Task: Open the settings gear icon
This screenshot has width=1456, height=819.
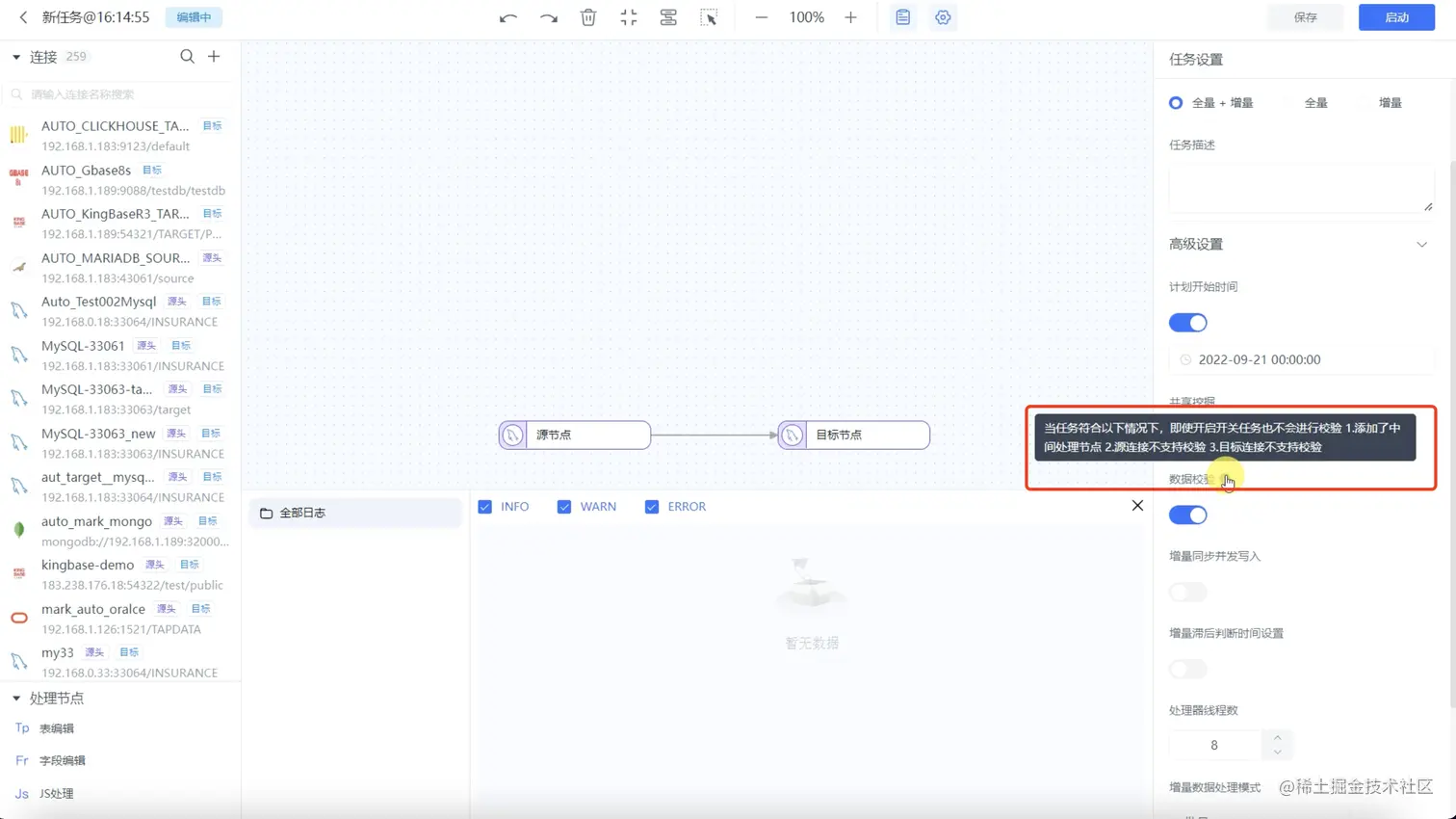Action: click(x=943, y=17)
